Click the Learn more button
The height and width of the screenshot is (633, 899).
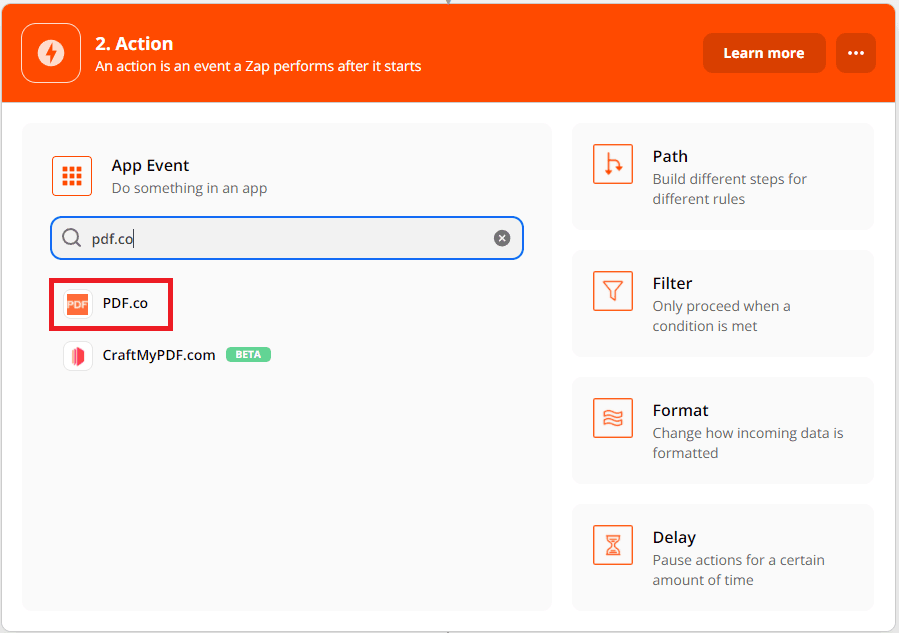pyautogui.click(x=763, y=53)
